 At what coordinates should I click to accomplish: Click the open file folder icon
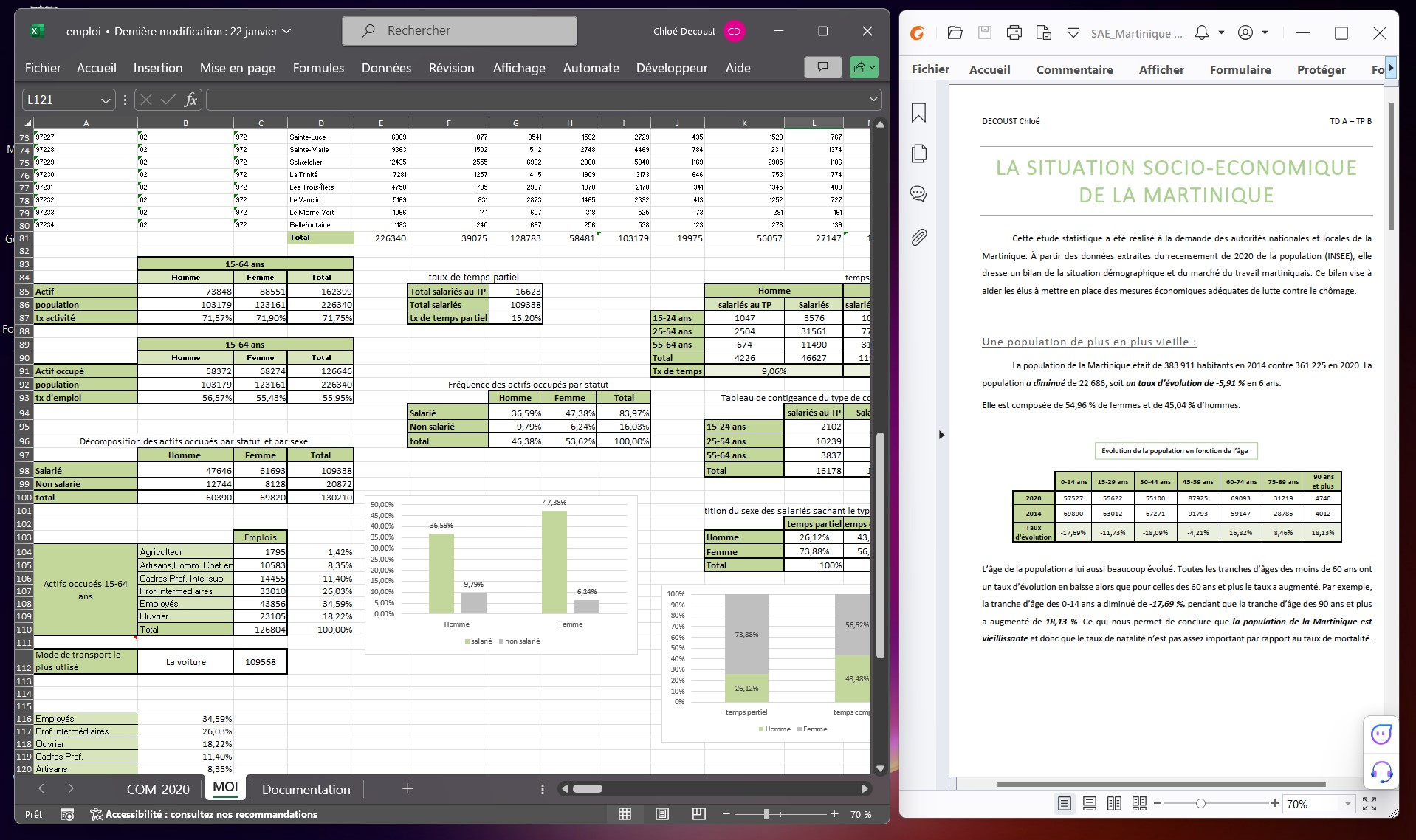(955, 32)
